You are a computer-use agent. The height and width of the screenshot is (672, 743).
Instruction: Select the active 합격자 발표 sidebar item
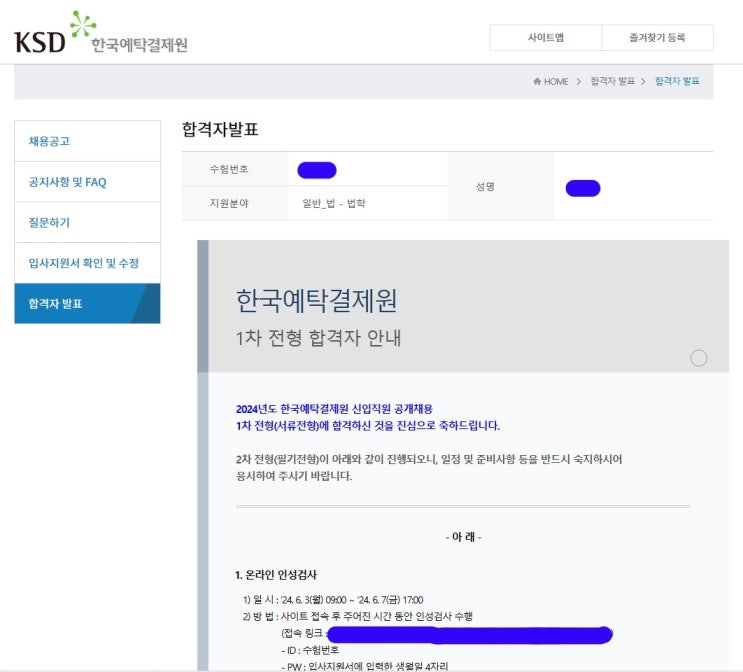[x=87, y=304]
